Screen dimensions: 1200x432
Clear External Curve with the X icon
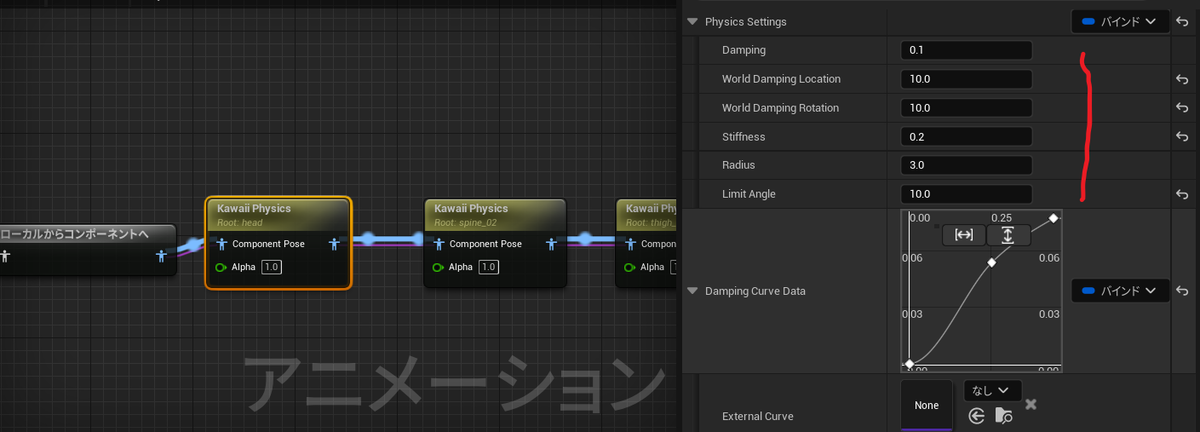[1031, 404]
